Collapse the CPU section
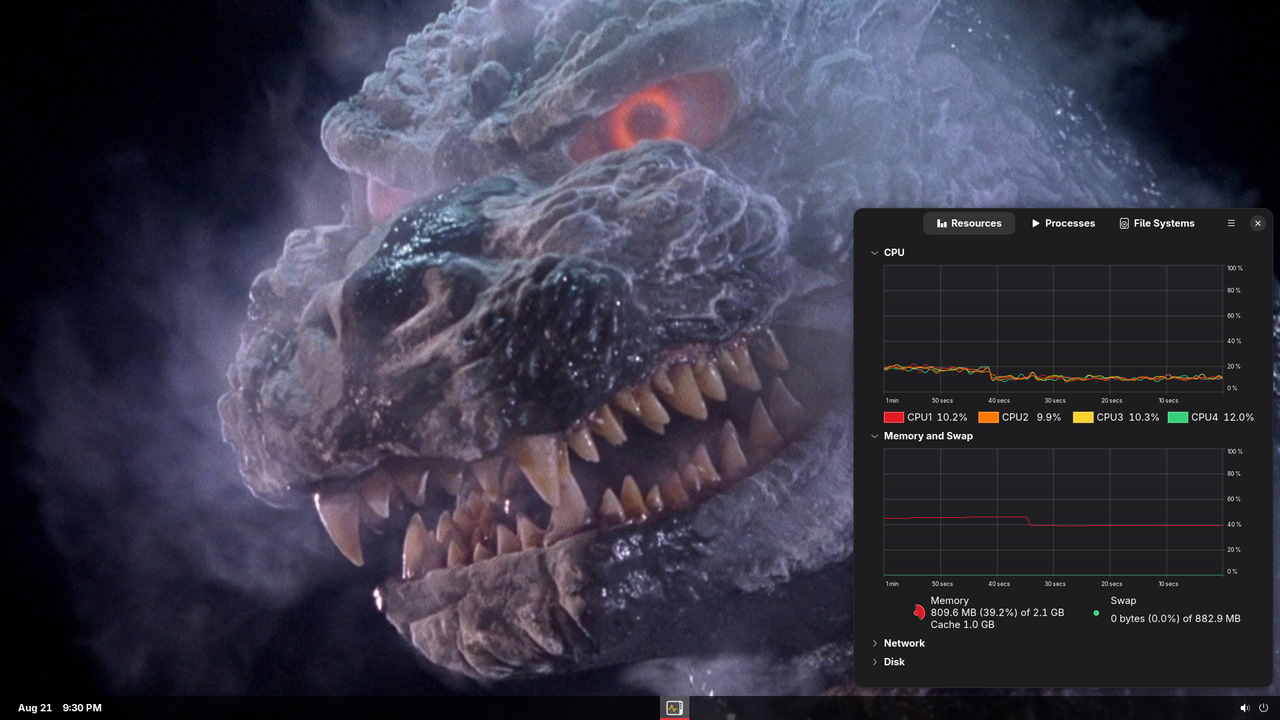 click(x=875, y=253)
